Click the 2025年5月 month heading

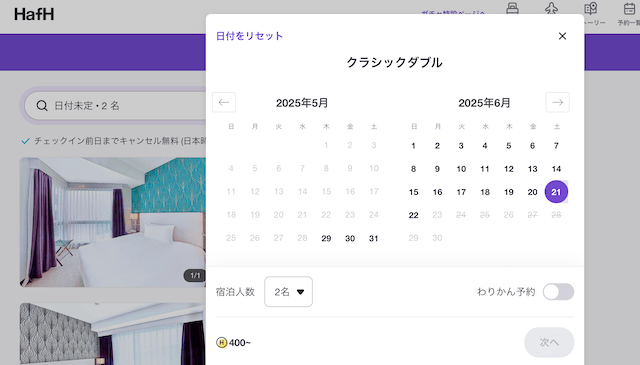(302, 103)
